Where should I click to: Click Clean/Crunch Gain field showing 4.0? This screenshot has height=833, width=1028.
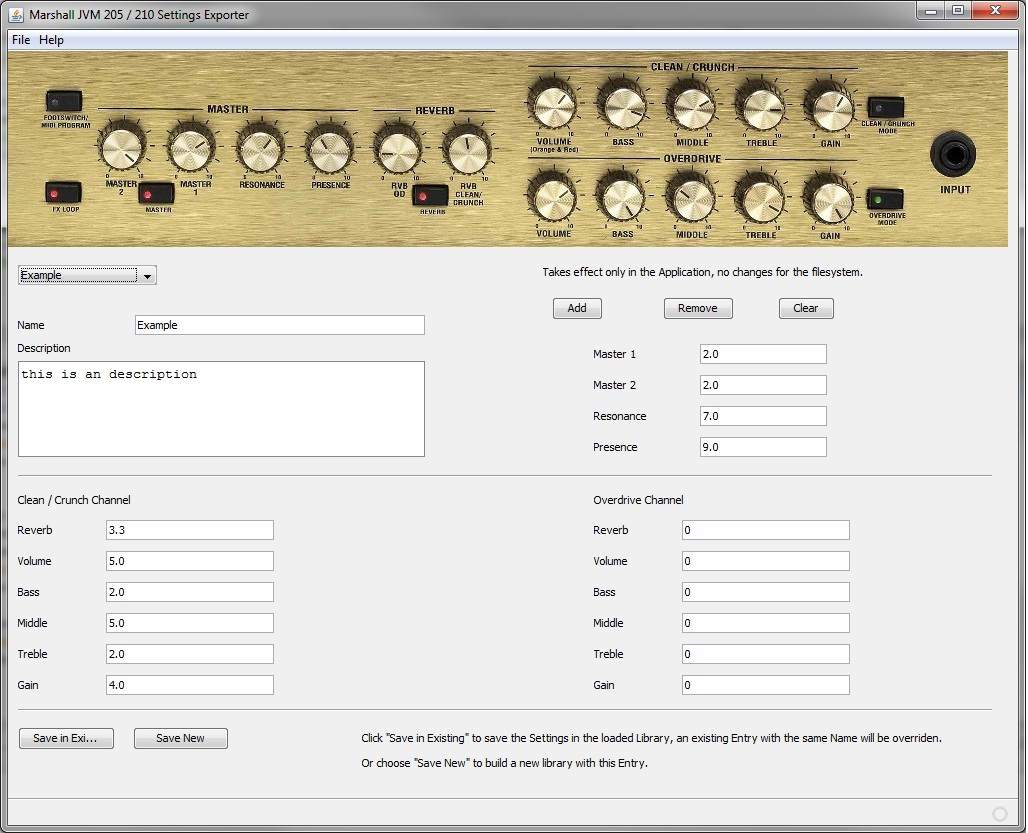(189, 685)
